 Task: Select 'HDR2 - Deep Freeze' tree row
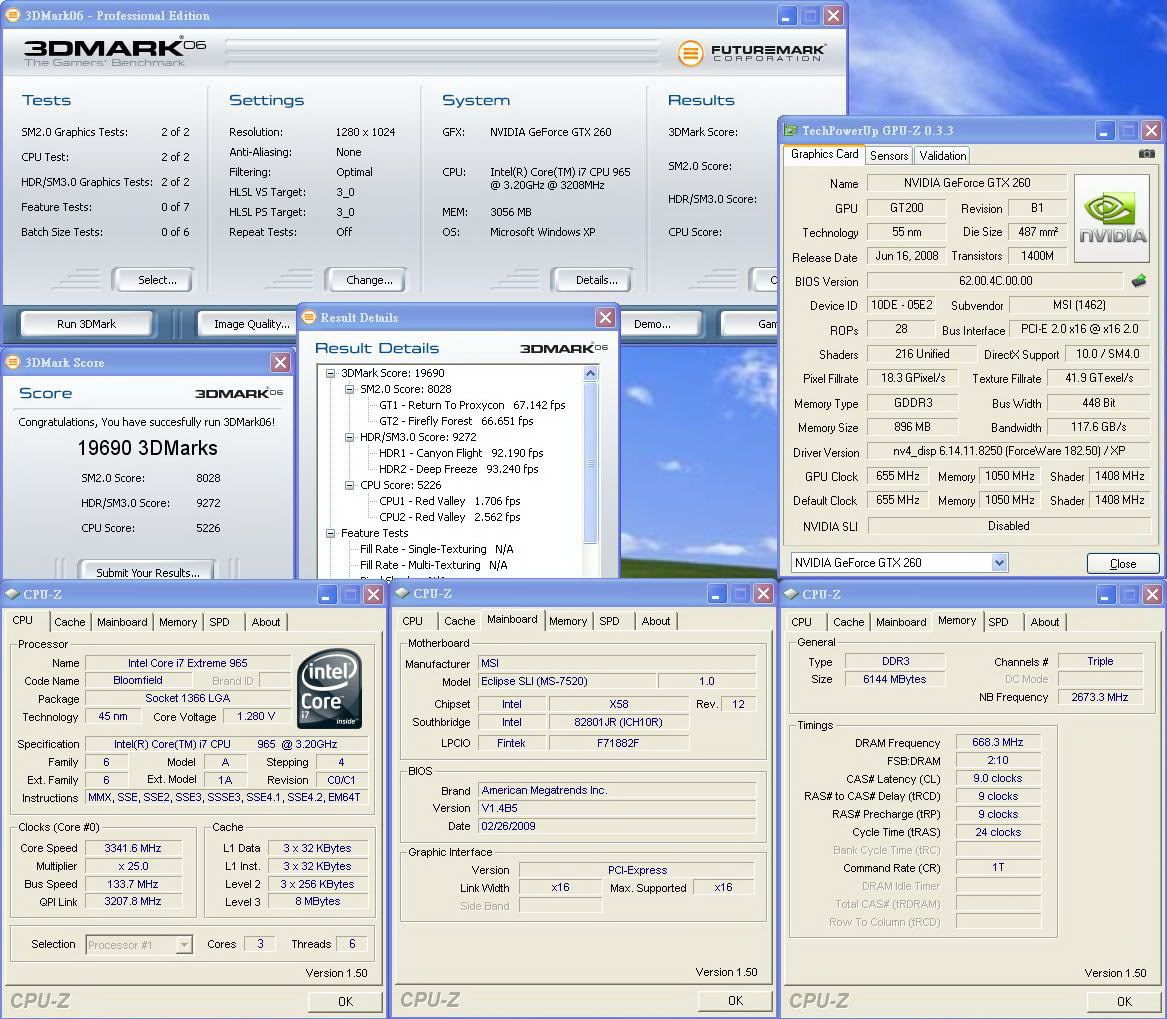tap(458, 470)
